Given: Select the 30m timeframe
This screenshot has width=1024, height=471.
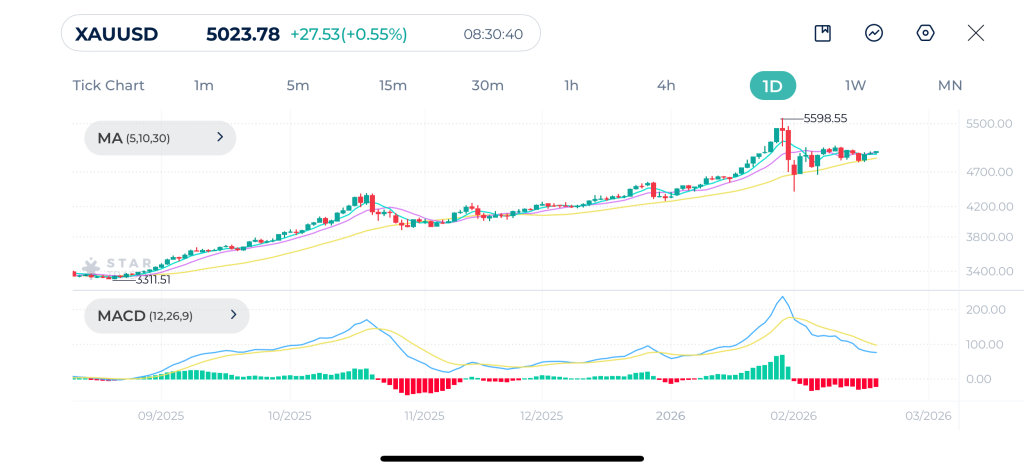Looking at the screenshot, I should click(x=487, y=86).
